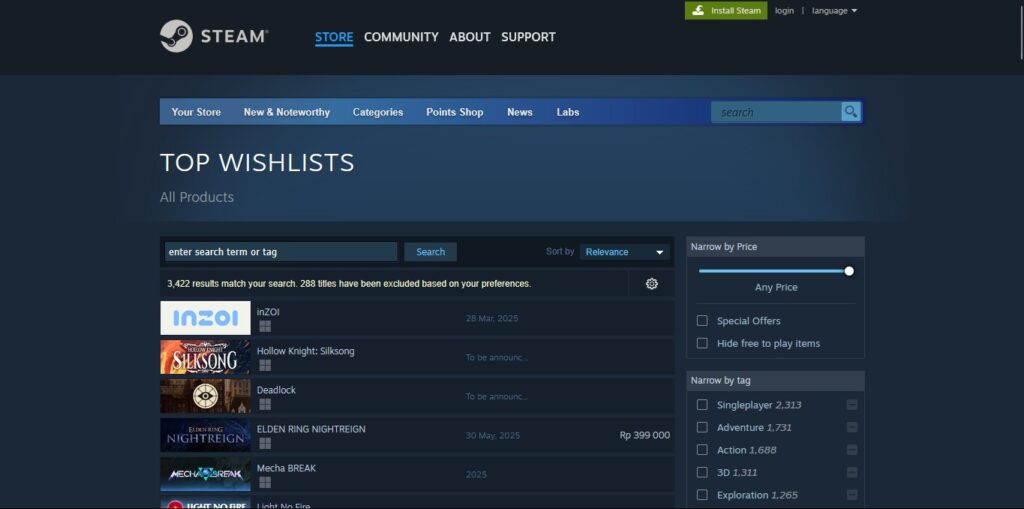Click the All Products subtitle

click(197, 197)
